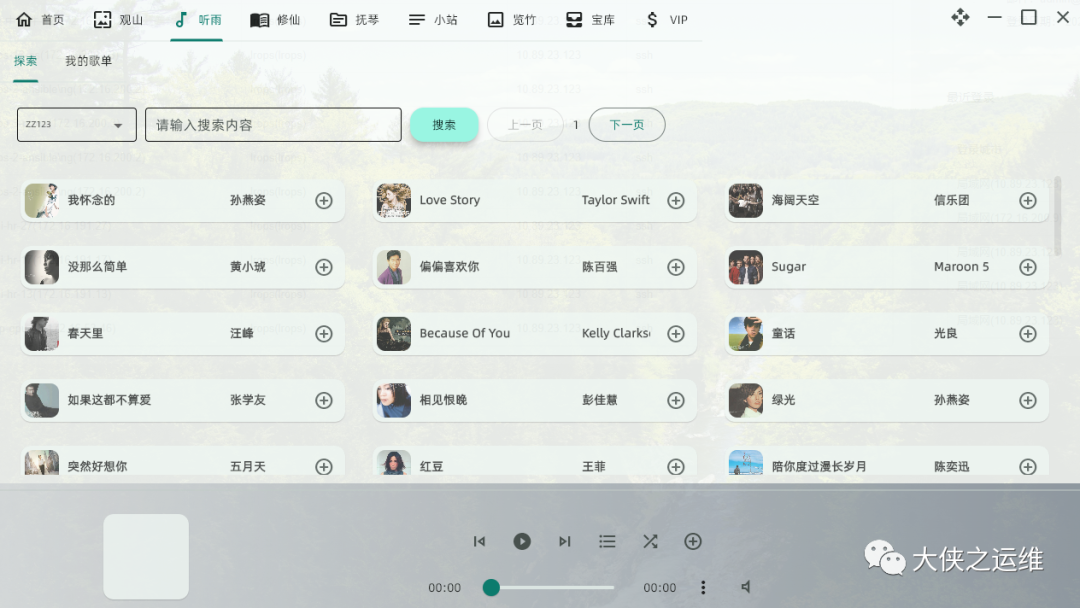
Task: Add 相见恨晚 to playlist
Action: click(x=676, y=400)
